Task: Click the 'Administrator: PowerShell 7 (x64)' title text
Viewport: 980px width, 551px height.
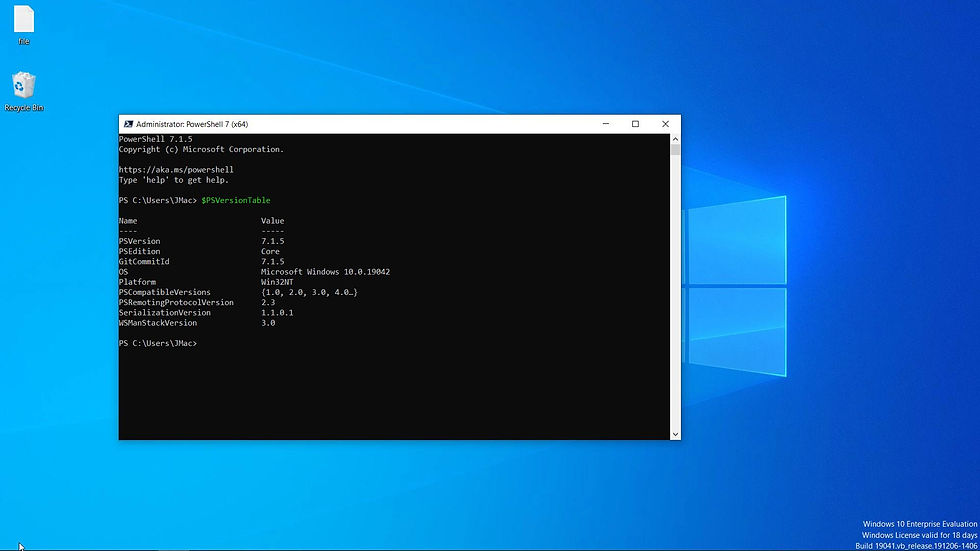Action: [192, 124]
